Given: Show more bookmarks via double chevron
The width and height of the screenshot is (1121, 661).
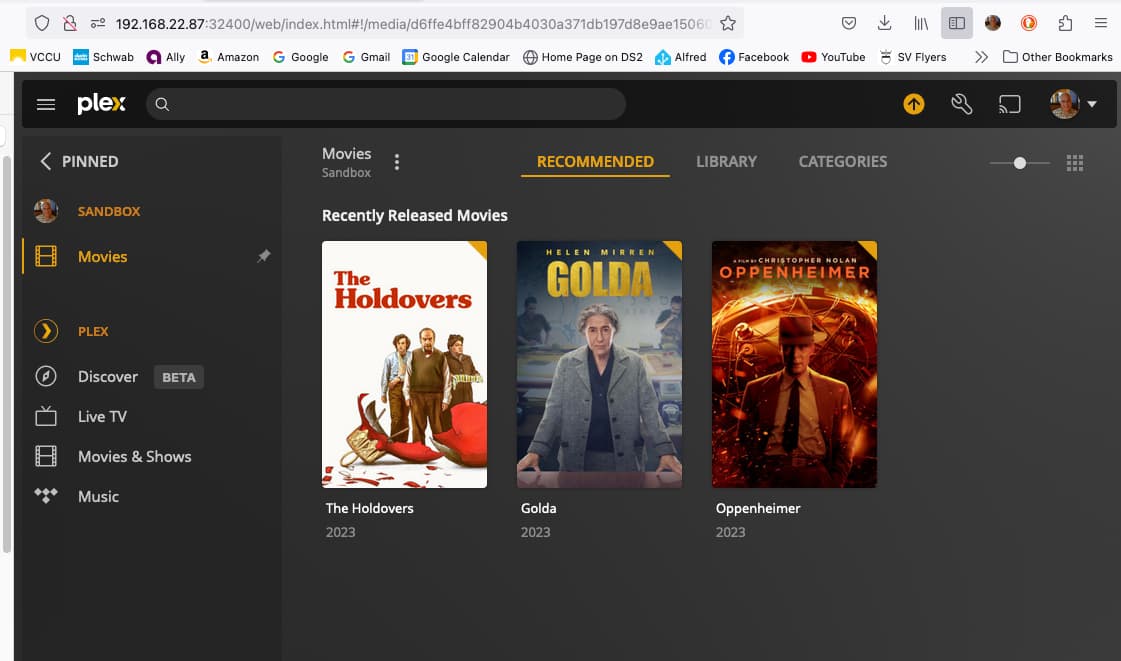Looking at the screenshot, I should [982, 57].
